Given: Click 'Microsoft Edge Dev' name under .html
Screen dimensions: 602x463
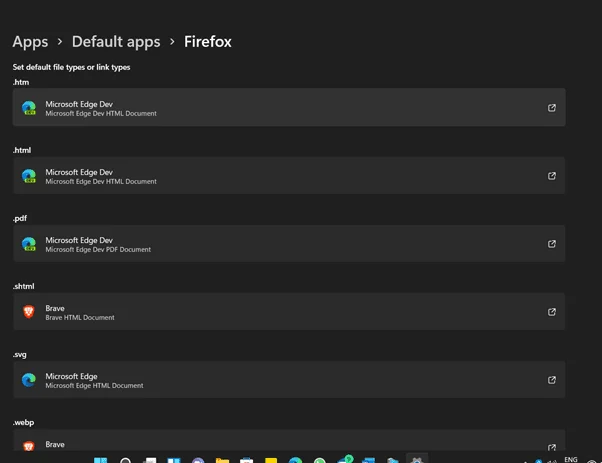Looking at the screenshot, I should [79, 172].
